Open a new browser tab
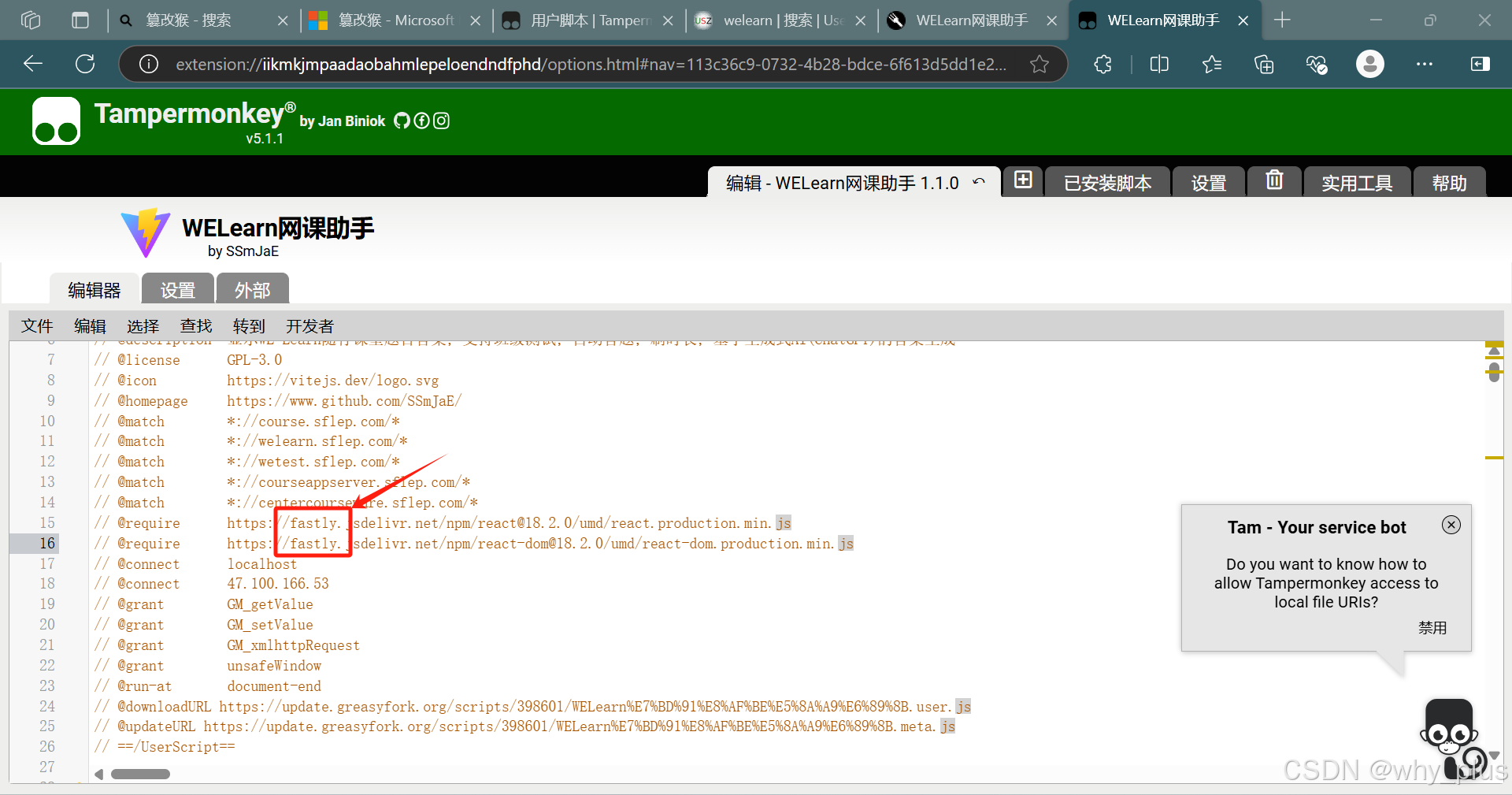Viewport: 1512px width, 795px height. point(1282,20)
